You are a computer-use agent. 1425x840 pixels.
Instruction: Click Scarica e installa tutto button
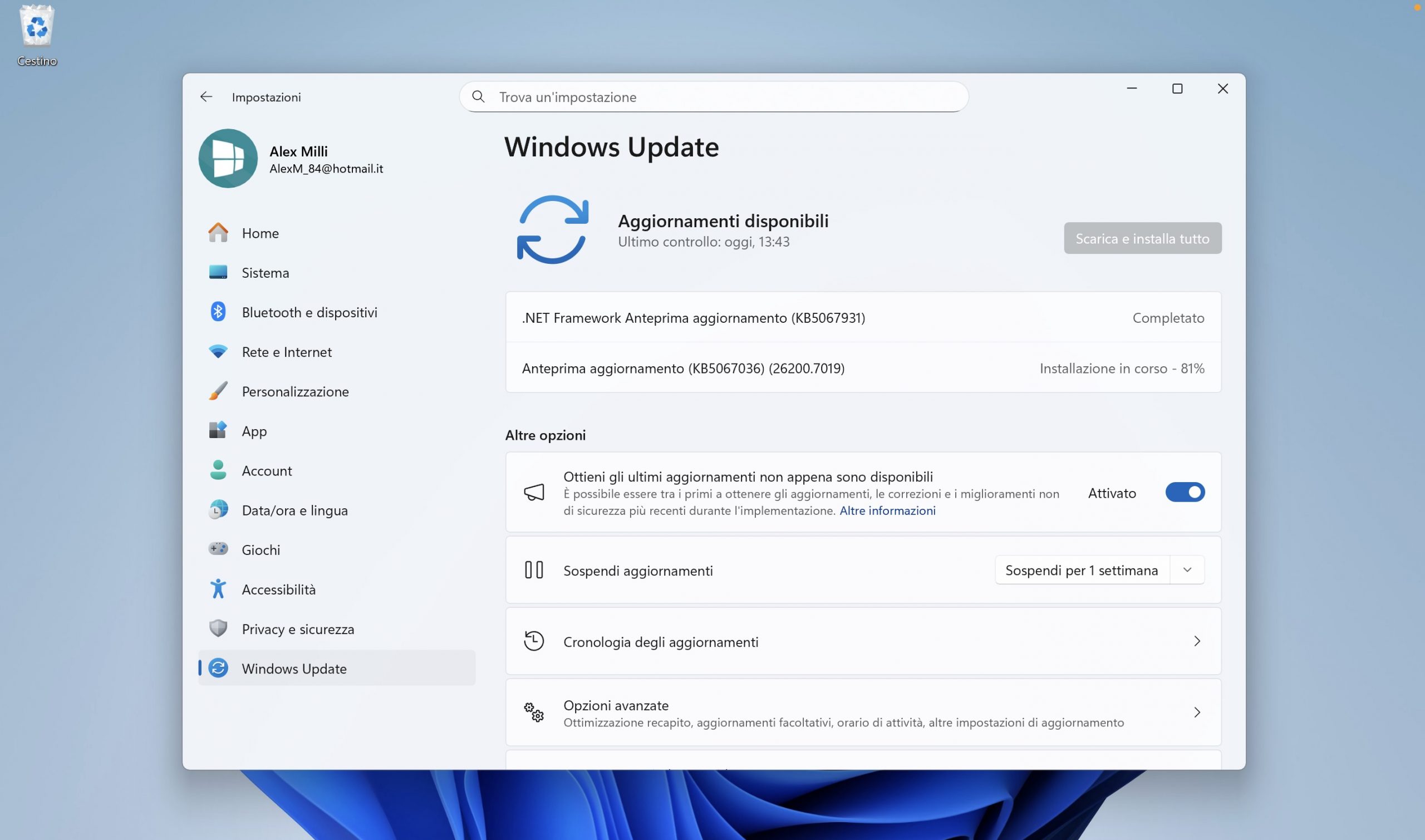click(1142, 238)
